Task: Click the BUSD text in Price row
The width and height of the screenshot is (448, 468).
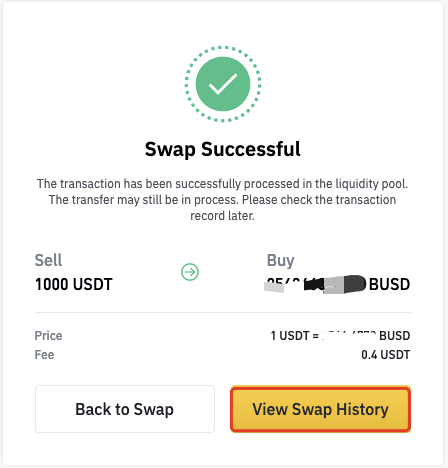Action: (395, 336)
